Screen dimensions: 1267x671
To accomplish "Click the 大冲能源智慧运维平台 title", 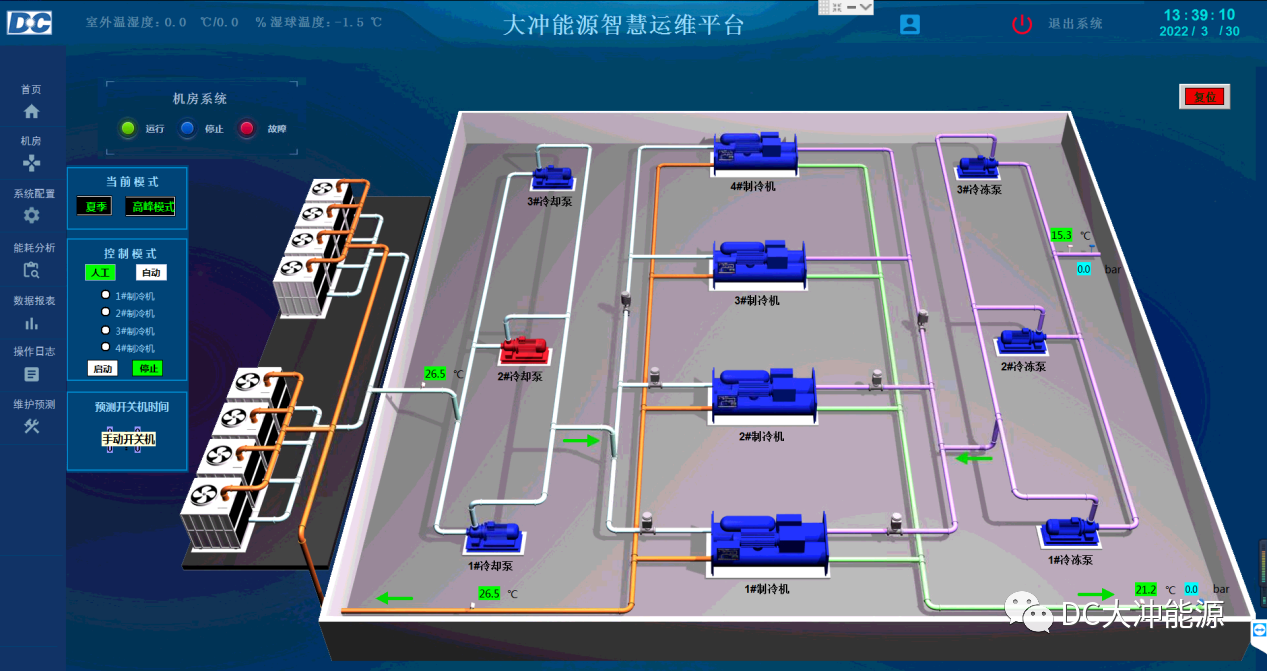I will click(x=624, y=25).
